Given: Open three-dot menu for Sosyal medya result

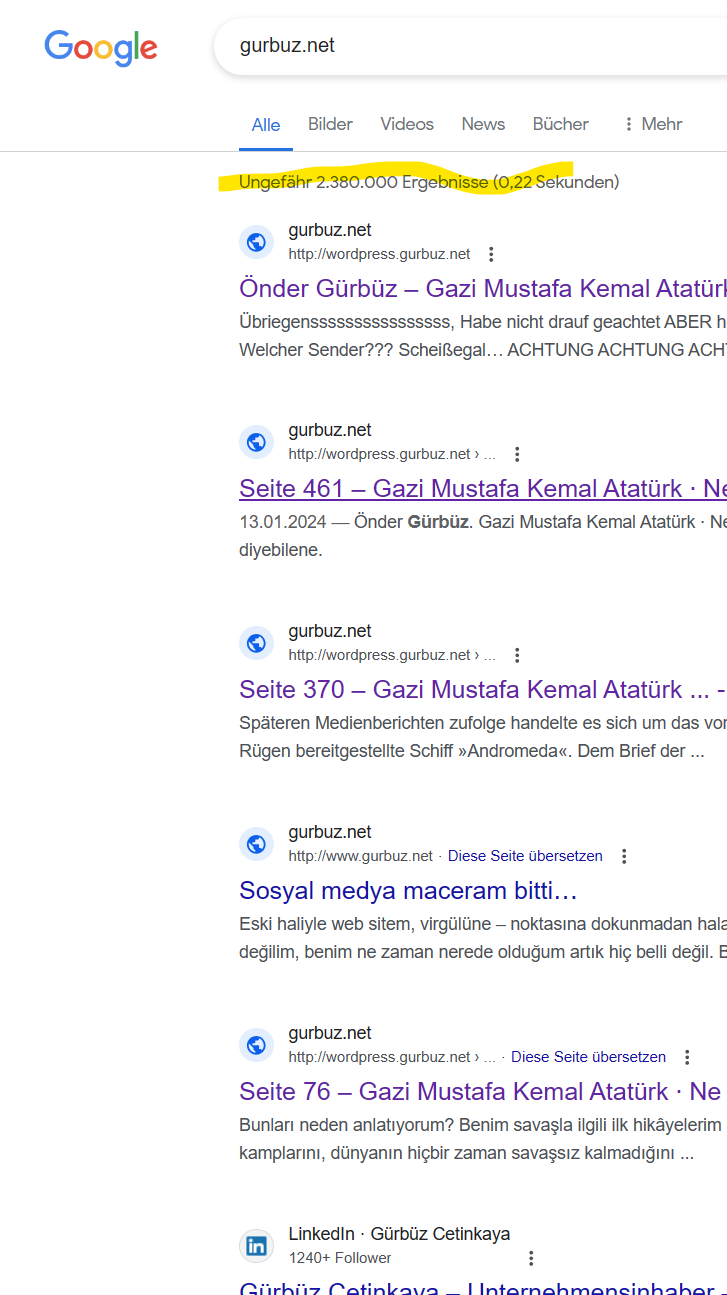Looking at the screenshot, I should (x=624, y=856).
